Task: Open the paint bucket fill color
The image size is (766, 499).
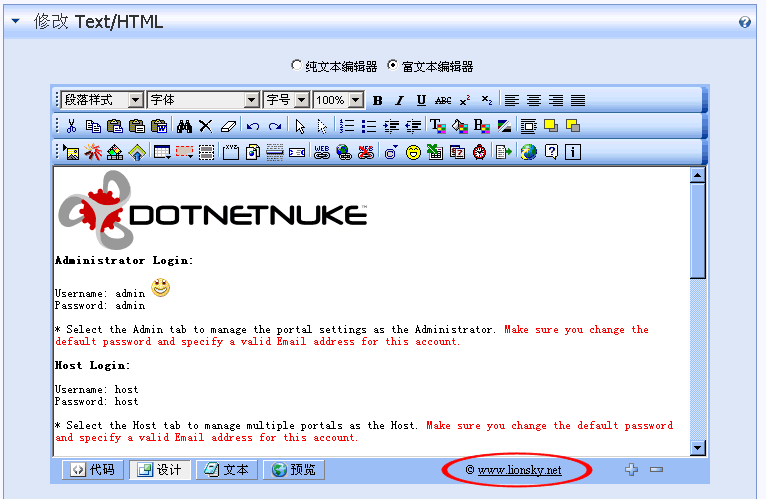Action: pyautogui.click(x=460, y=126)
